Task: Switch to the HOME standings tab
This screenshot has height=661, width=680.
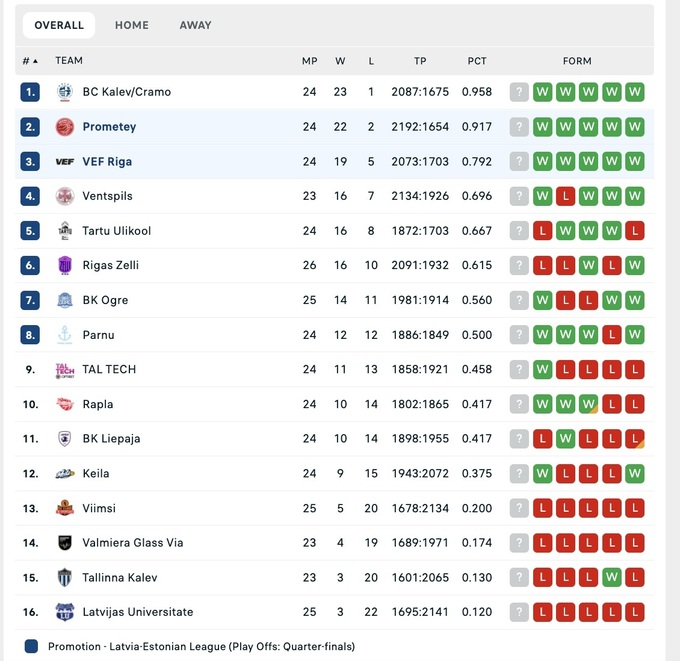Action: (132, 25)
